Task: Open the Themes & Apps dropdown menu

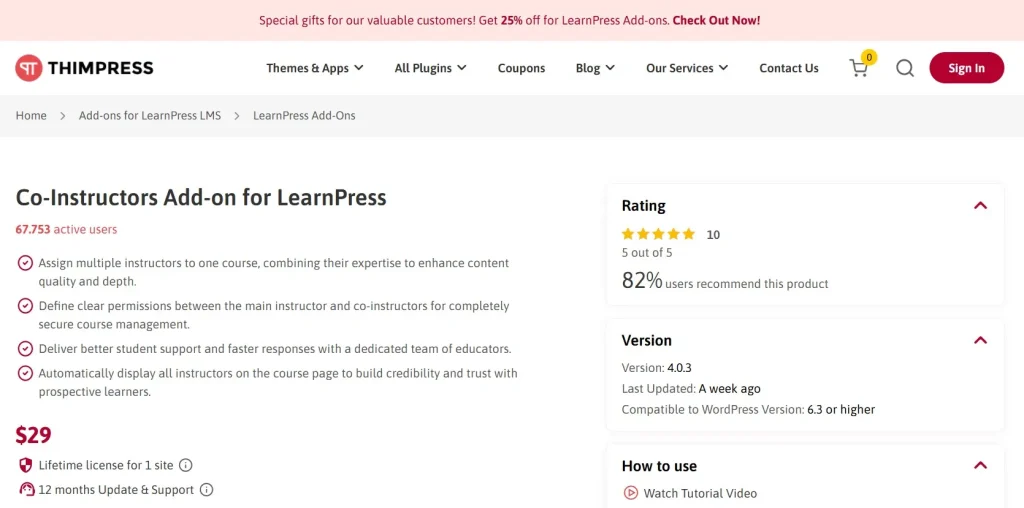Action: tap(315, 68)
